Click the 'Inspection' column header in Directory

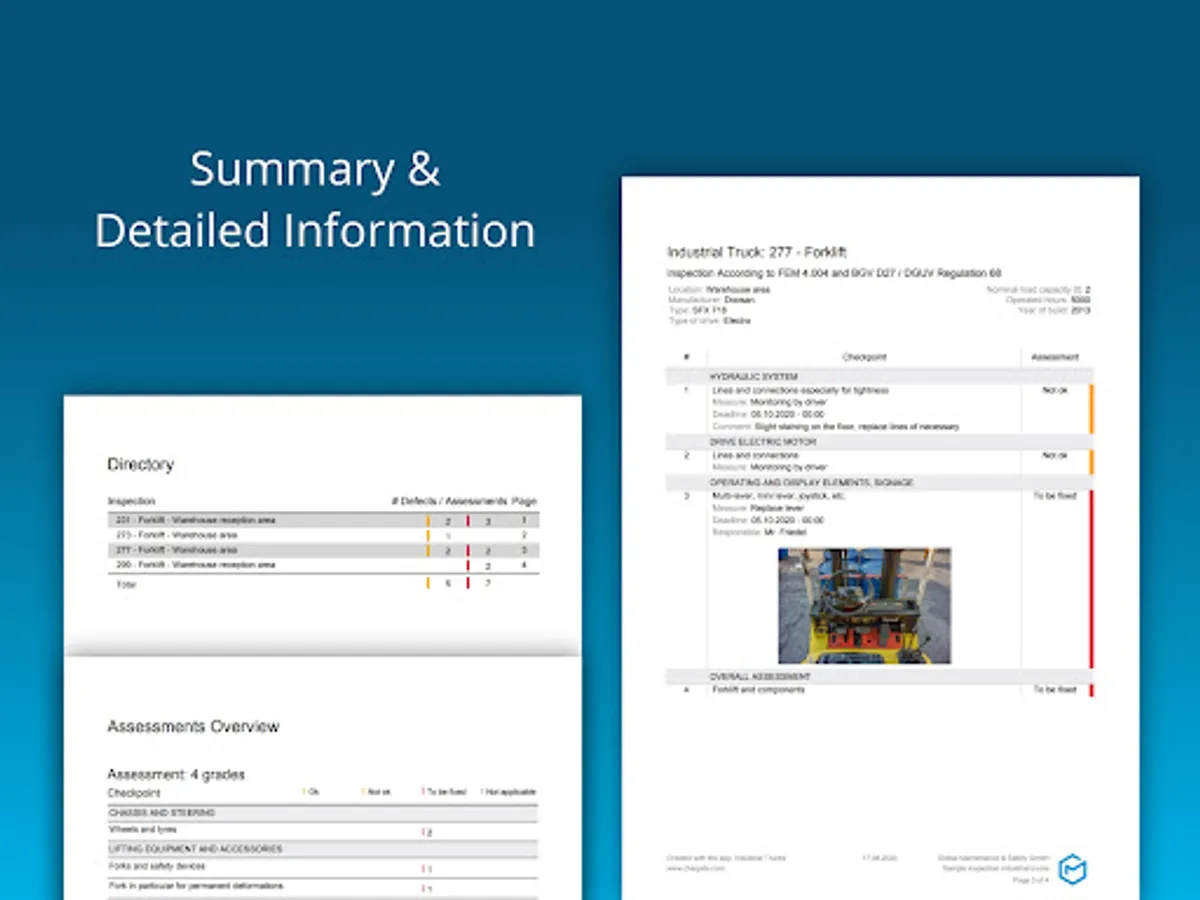tap(132, 500)
